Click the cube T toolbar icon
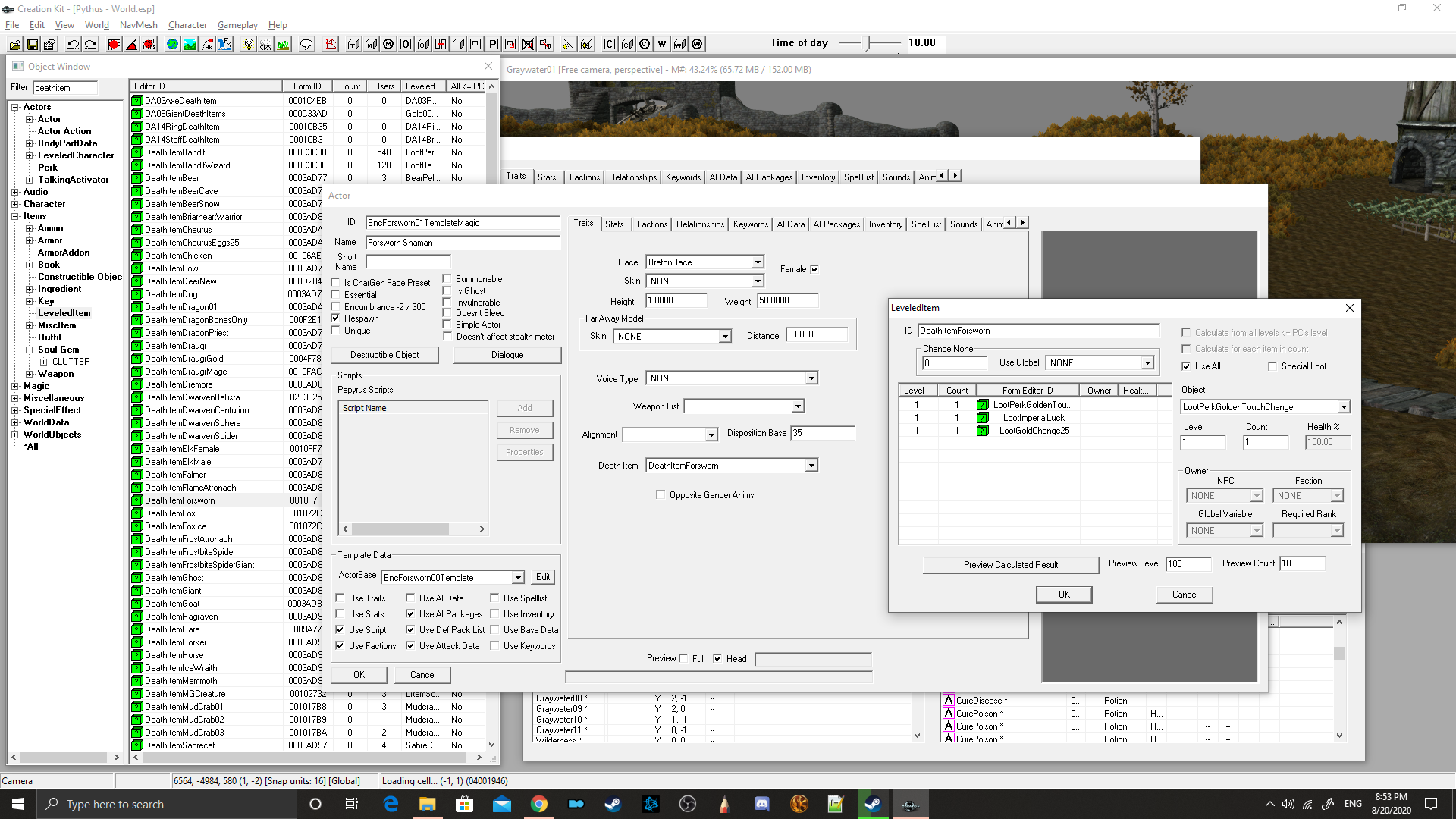The height and width of the screenshot is (819, 1456). pos(353,44)
